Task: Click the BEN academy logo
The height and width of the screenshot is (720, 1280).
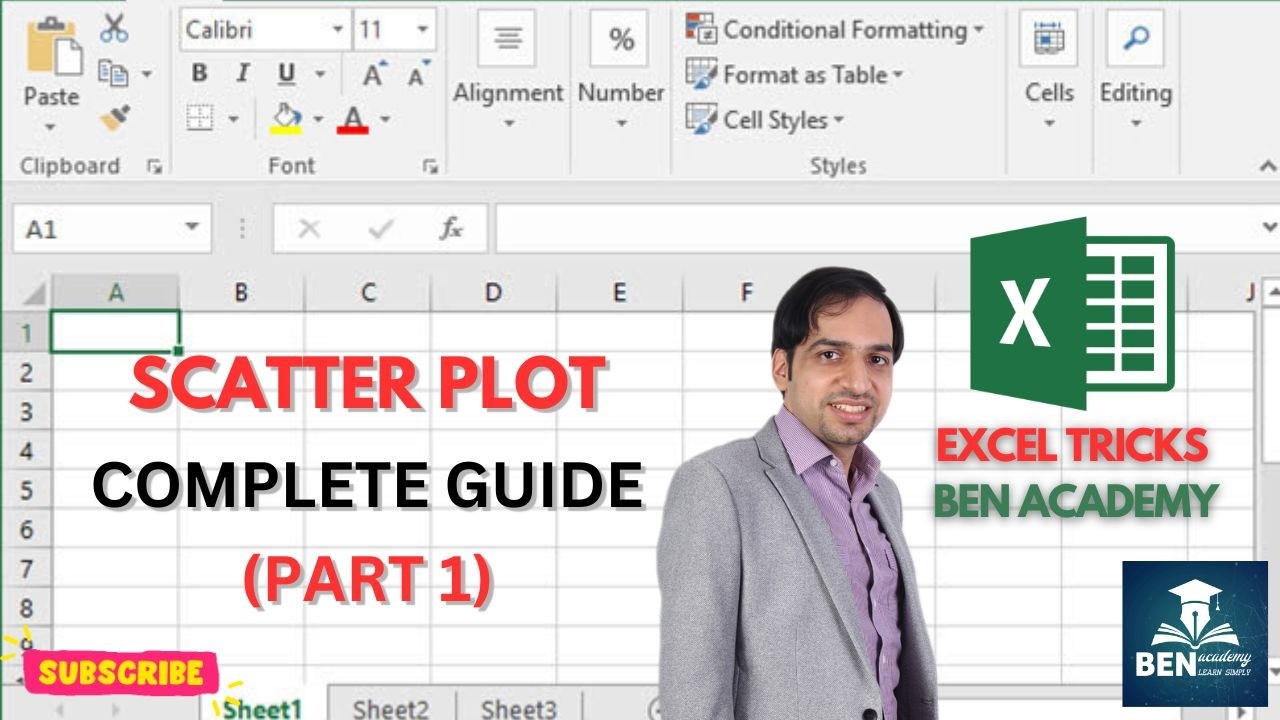Action: click(x=1194, y=634)
